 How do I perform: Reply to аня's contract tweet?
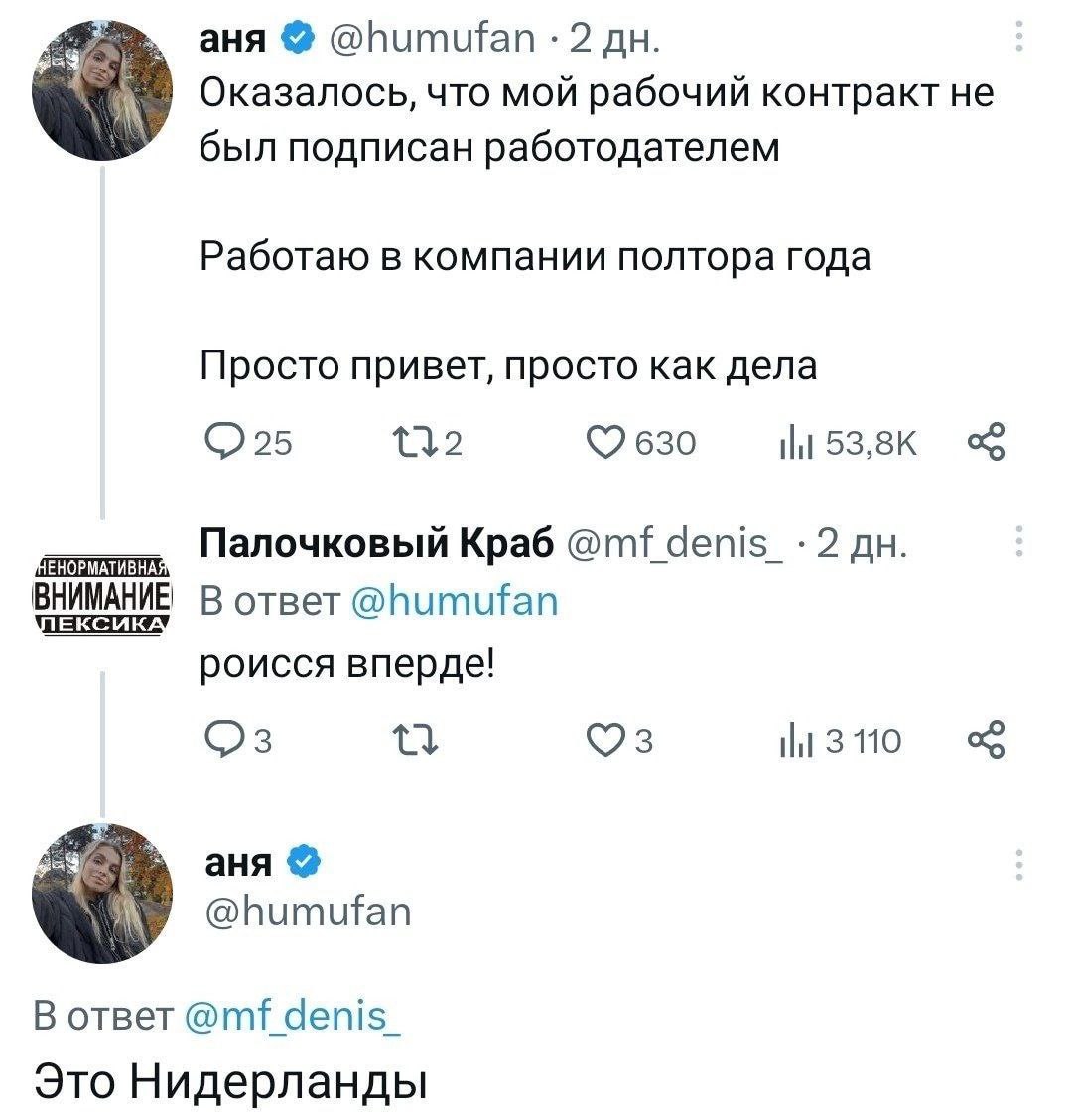click(221, 441)
